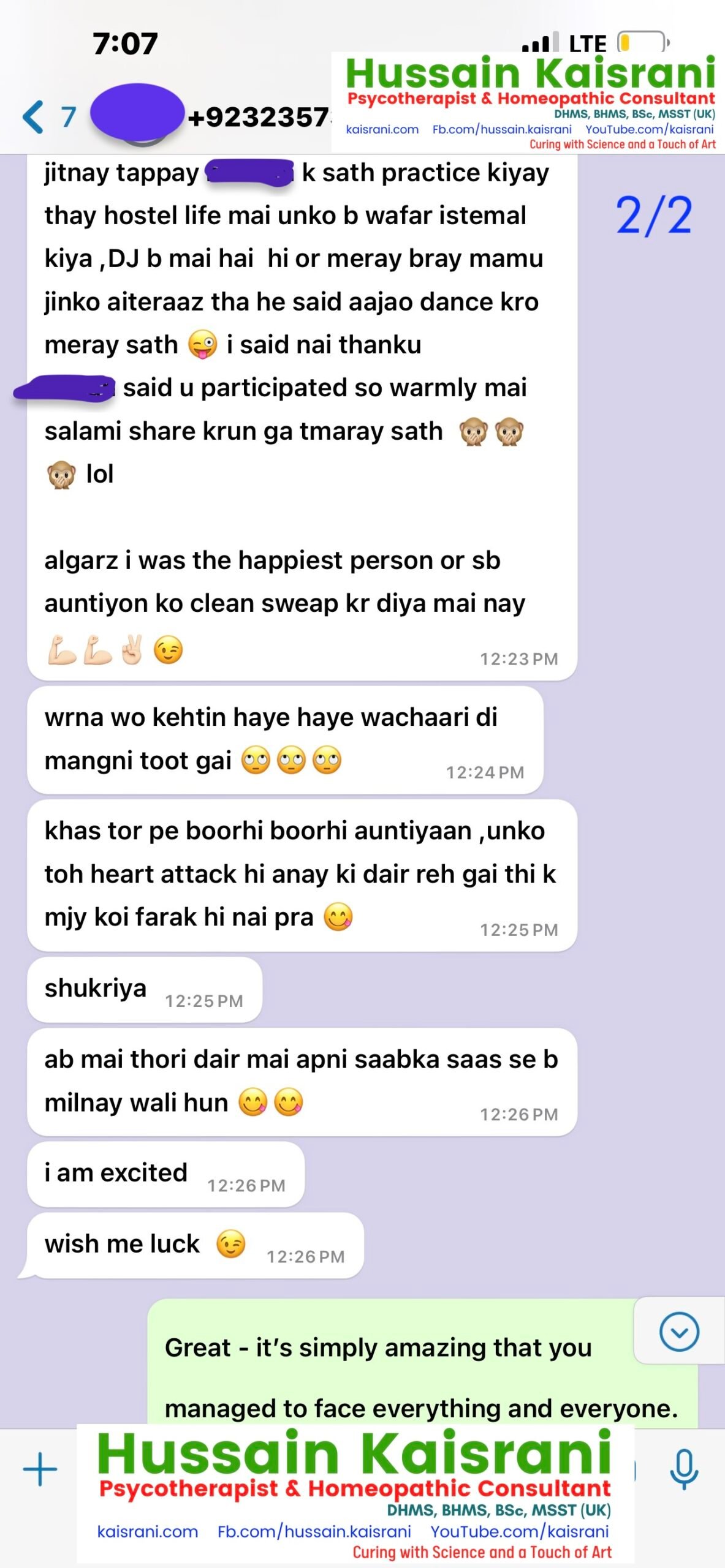
Task: Tap the plus attachment icon
Action: (x=40, y=1469)
